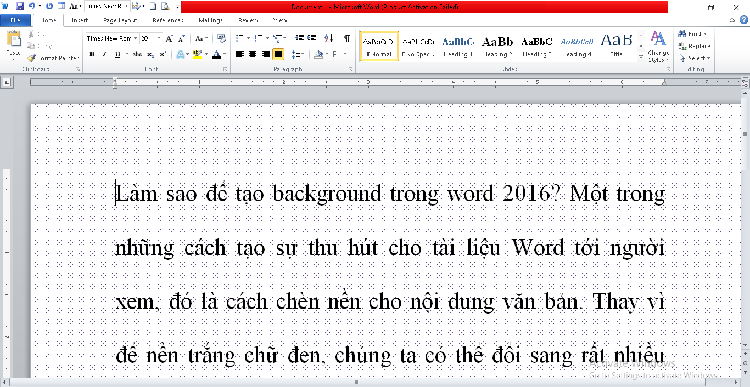Expand the font color dropdown arrow
Viewport: 750px width, 387px height.
(225, 54)
